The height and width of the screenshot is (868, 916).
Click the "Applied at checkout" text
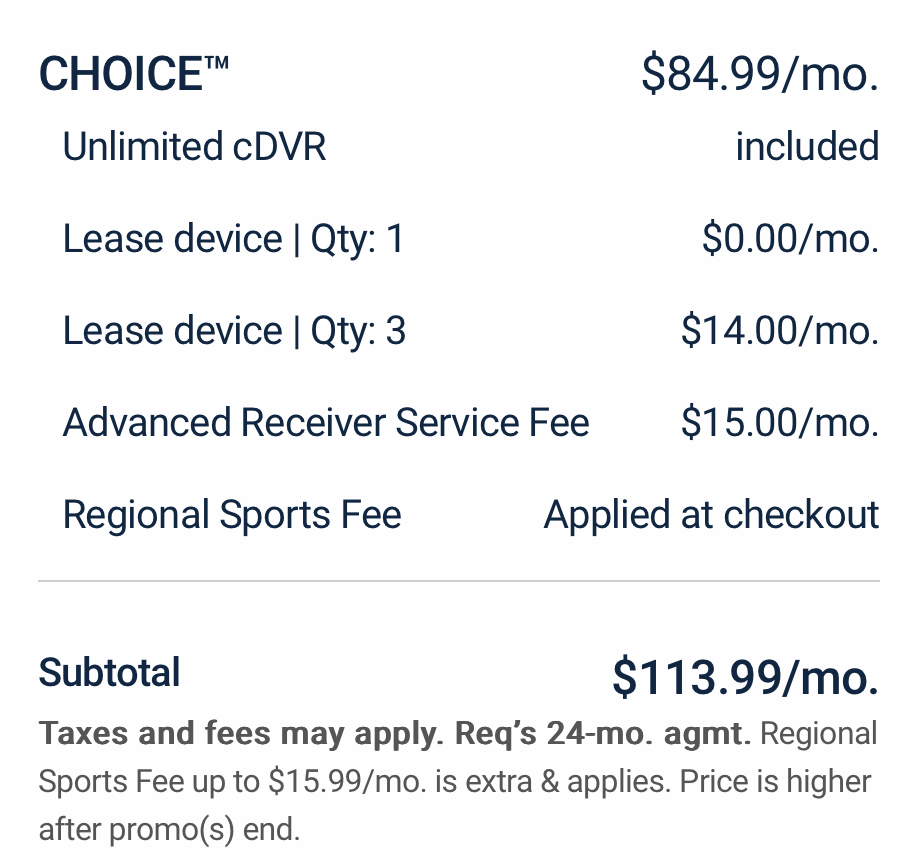click(x=711, y=515)
